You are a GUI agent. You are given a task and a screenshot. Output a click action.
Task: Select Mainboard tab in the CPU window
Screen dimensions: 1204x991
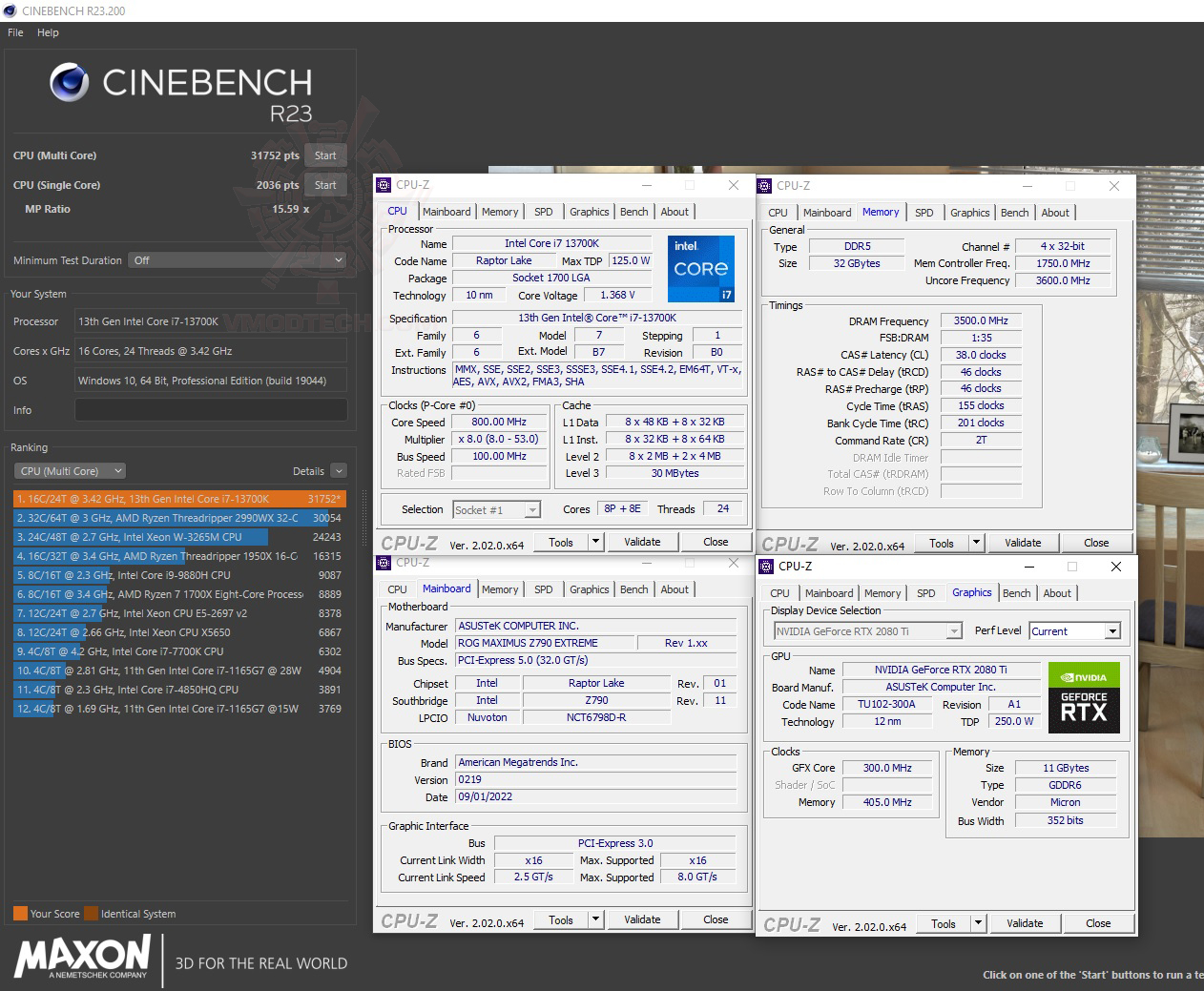[446, 212]
